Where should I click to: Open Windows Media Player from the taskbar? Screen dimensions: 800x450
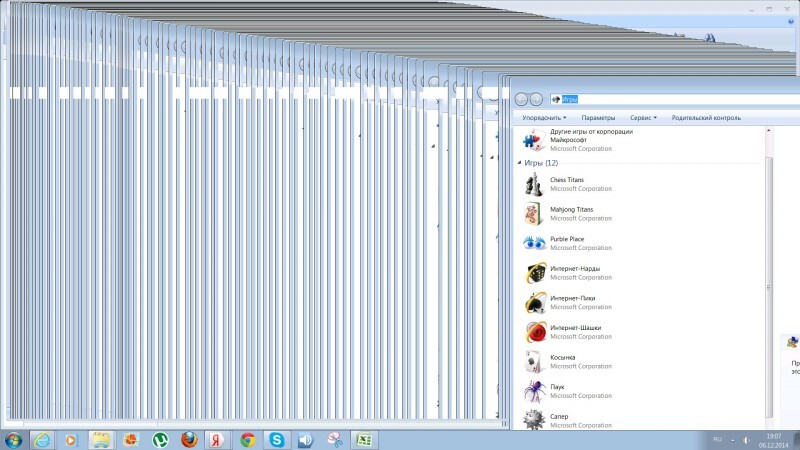tap(71, 440)
